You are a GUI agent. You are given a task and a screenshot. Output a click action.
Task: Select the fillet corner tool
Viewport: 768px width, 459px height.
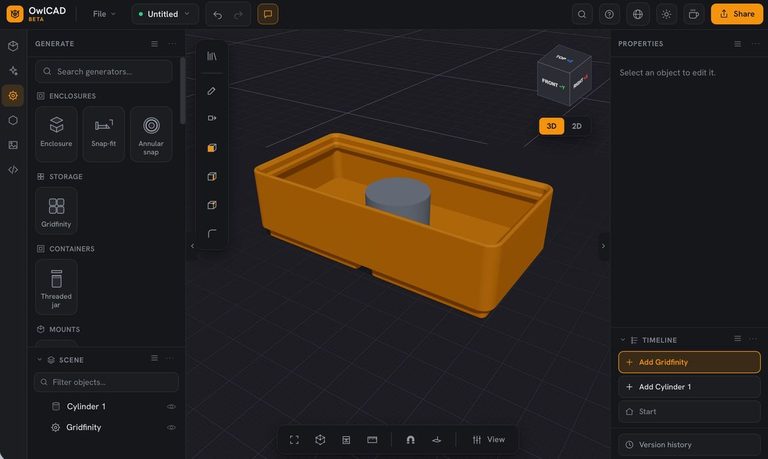212,233
